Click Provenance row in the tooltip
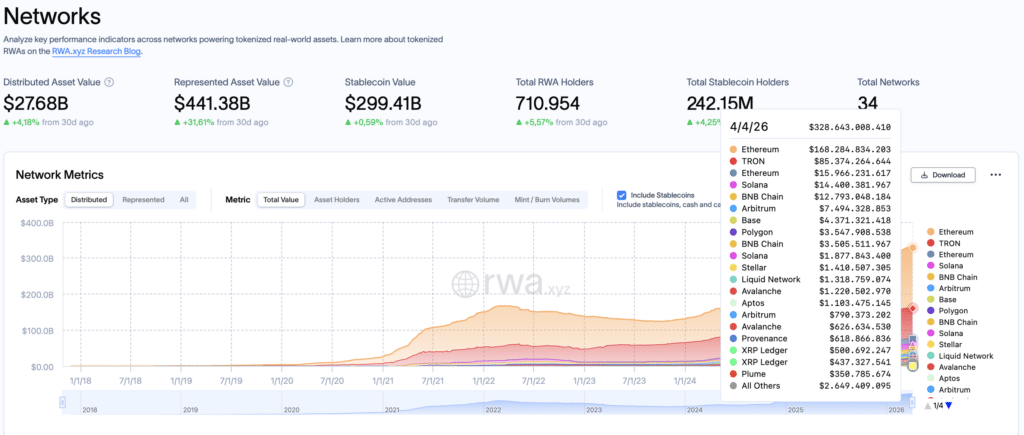Viewport: 1024px width, 435px height. (810, 338)
